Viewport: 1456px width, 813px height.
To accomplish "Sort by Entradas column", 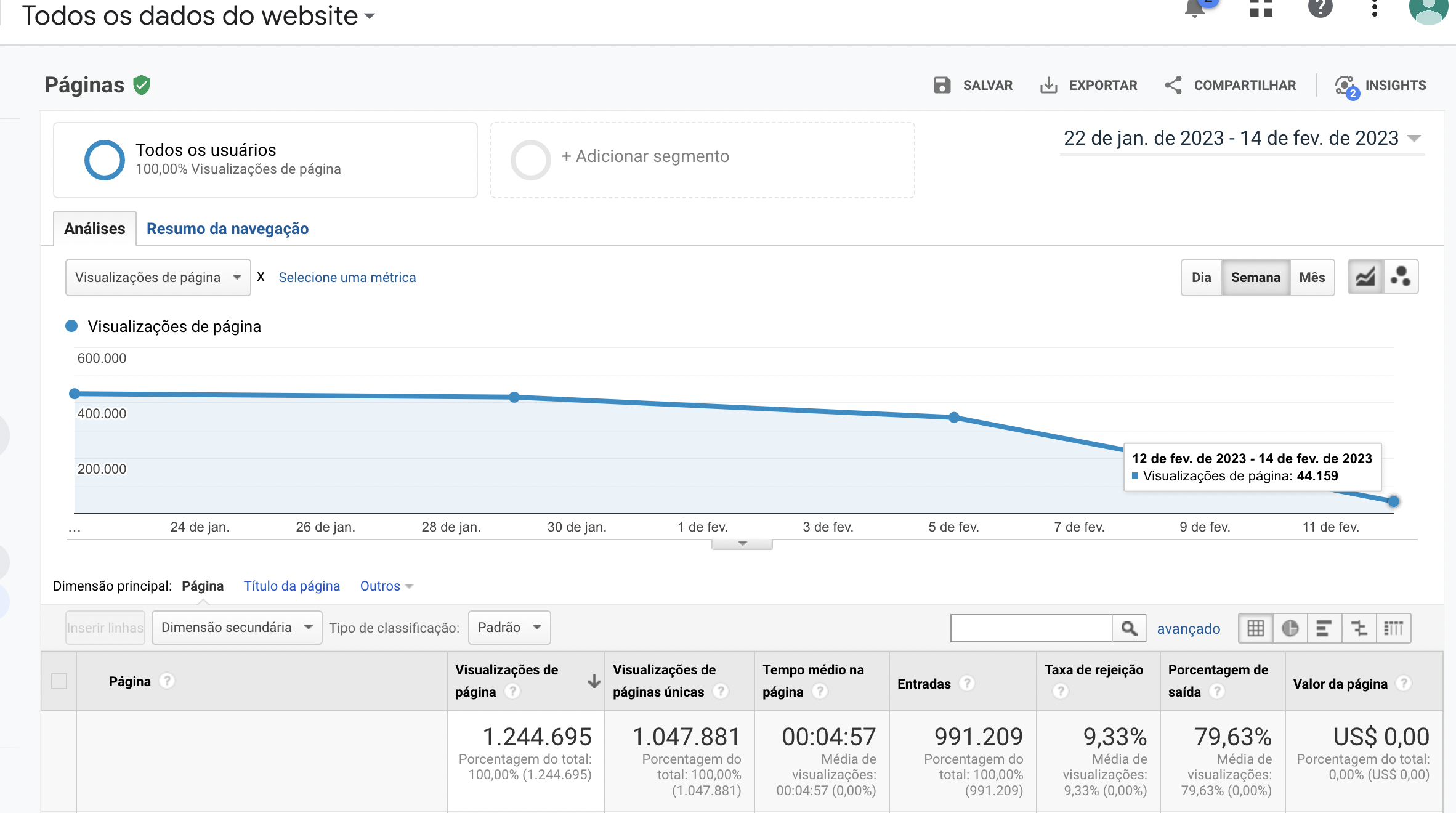I will point(924,684).
